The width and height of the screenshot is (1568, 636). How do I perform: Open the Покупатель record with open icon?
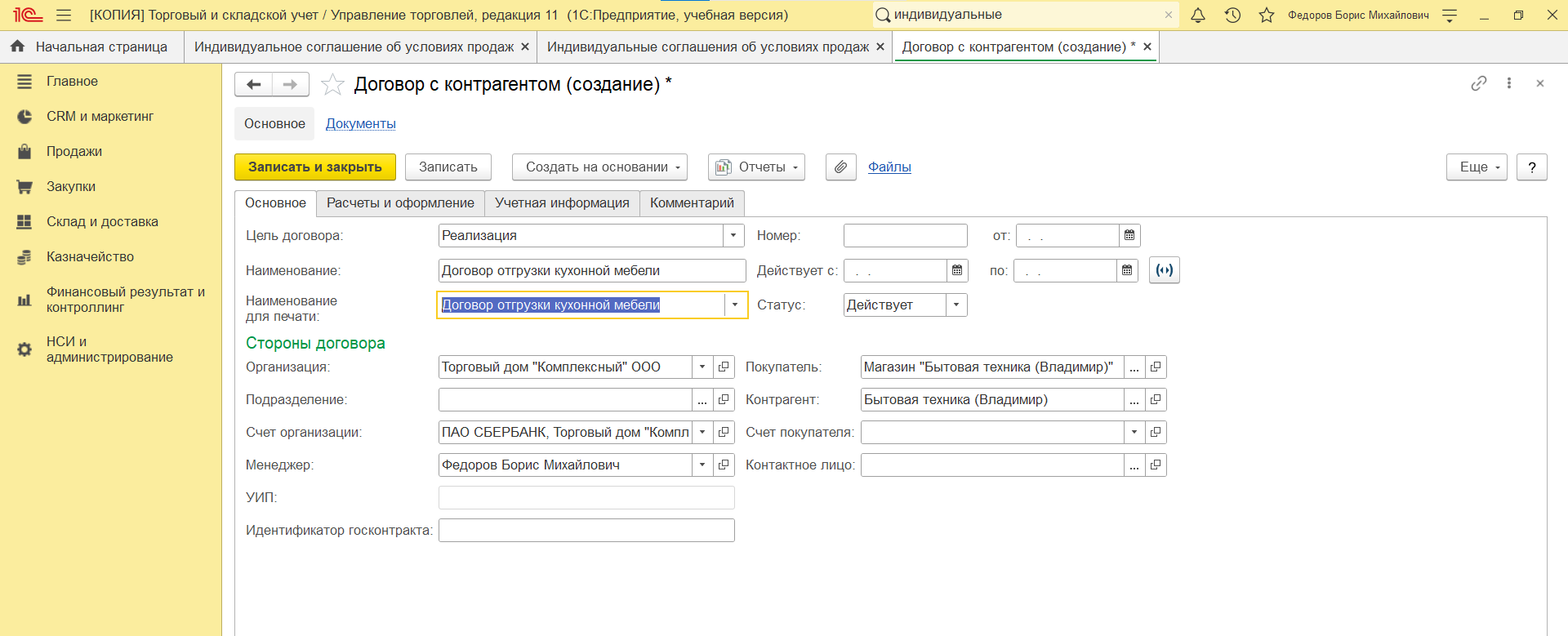(1156, 367)
